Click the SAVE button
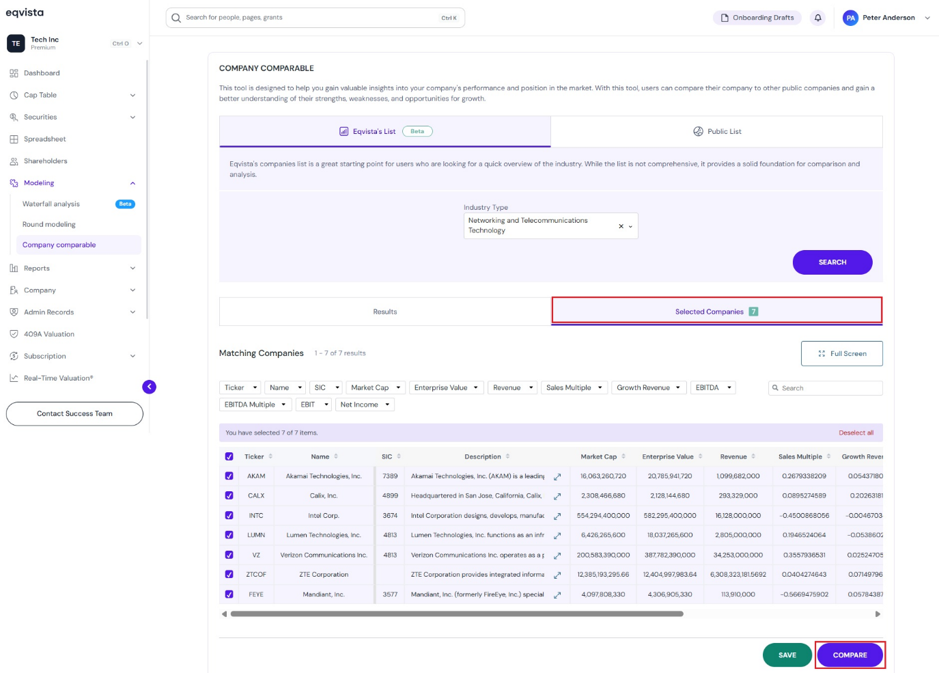The height and width of the screenshot is (673, 939). (x=787, y=655)
